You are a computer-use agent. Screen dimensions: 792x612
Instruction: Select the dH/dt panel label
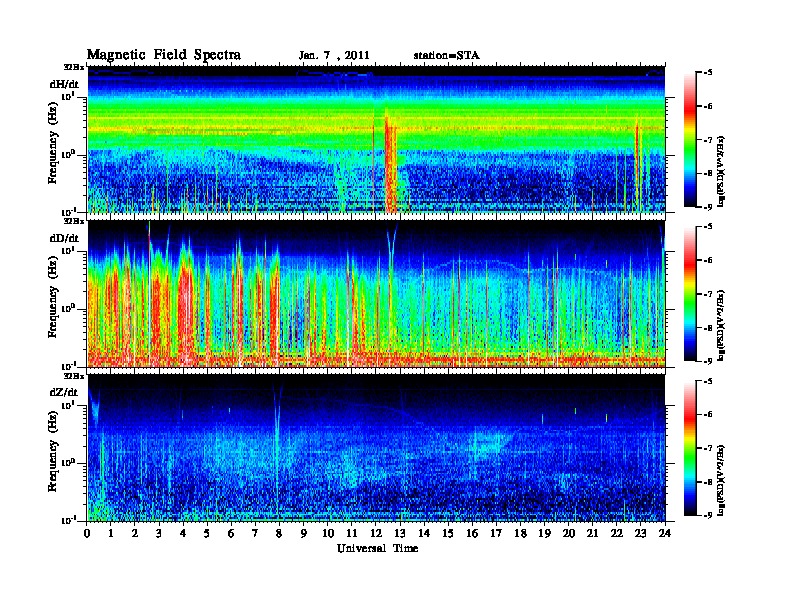pos(64,84)
